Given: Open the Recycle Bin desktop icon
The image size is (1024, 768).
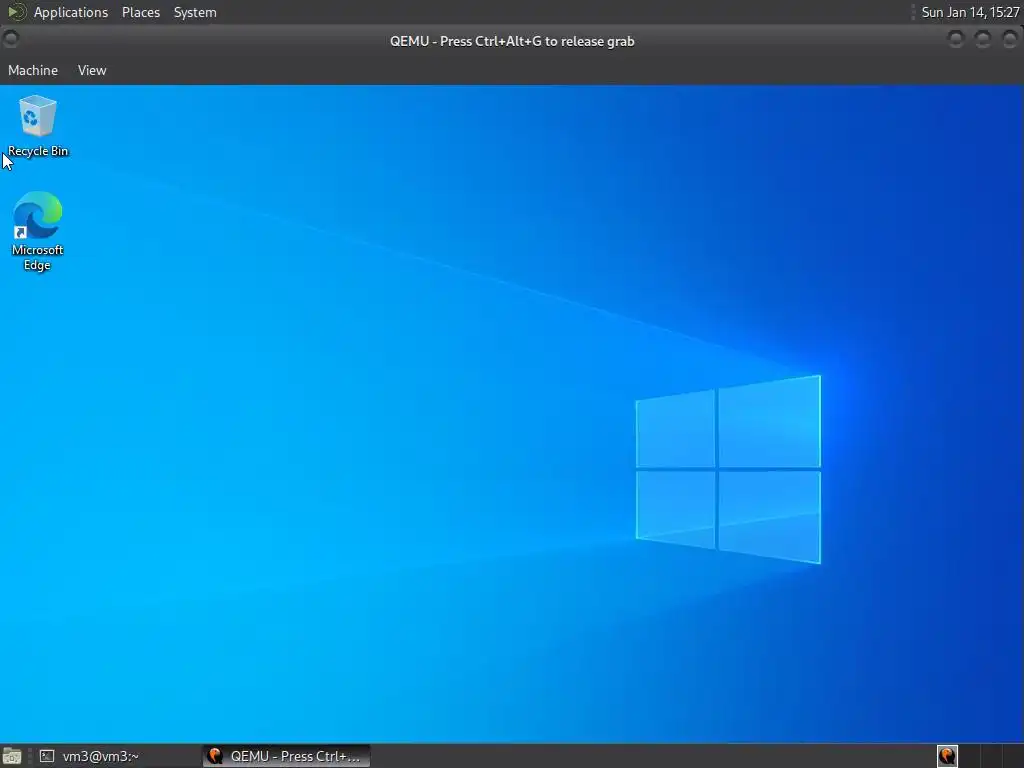Looking at the screenshot, I should point(37,126).
